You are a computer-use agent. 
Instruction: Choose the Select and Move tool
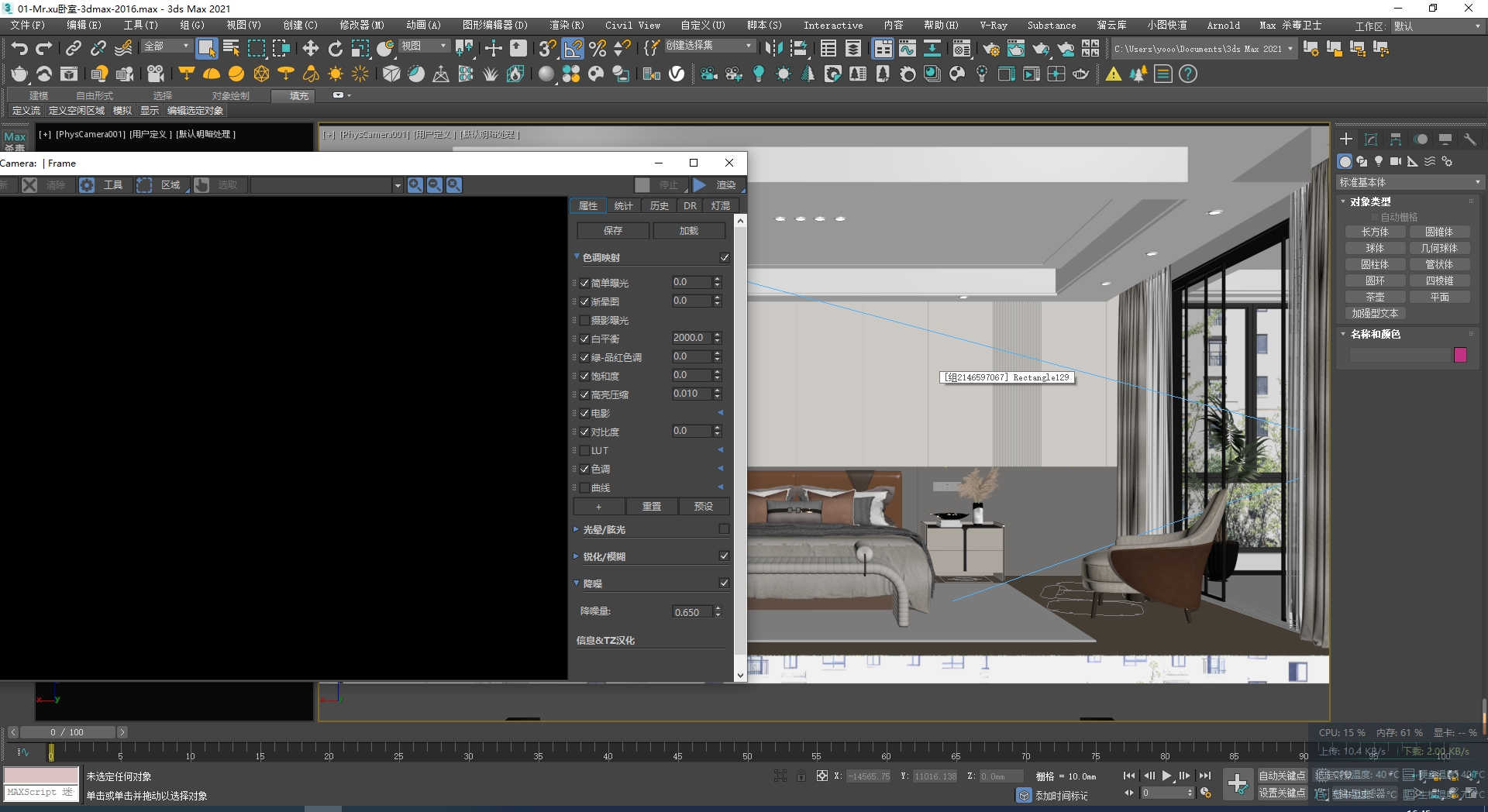(310, 49)
